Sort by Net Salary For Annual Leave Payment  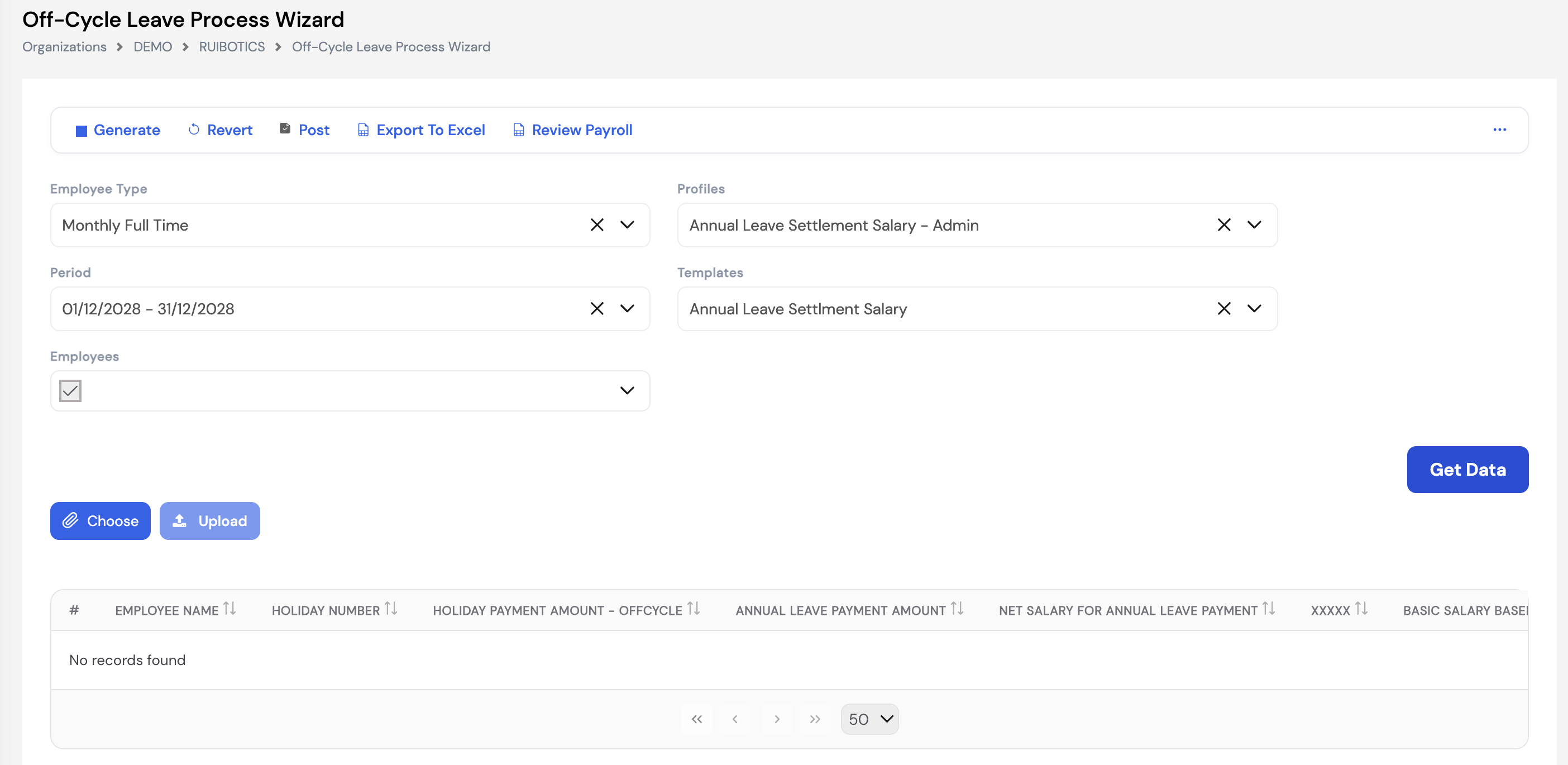point(1269,609)
